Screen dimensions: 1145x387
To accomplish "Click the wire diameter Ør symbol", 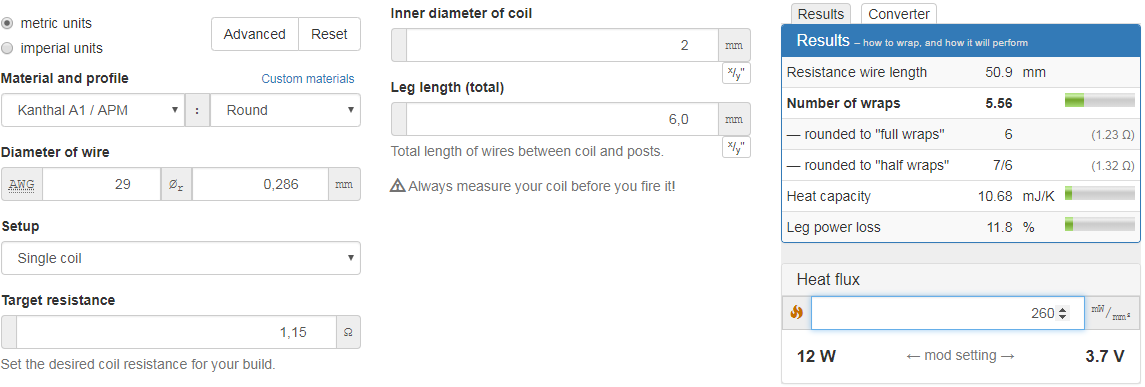I will coord(176,184).
